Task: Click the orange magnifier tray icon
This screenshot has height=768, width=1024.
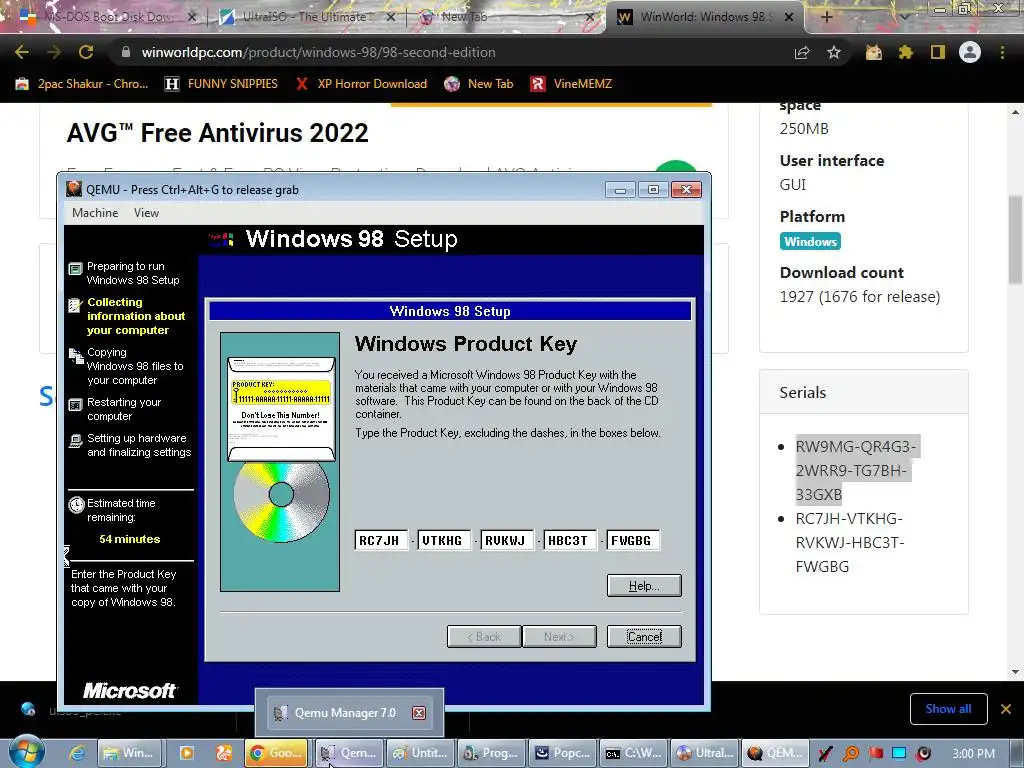Action: (850, 754)
